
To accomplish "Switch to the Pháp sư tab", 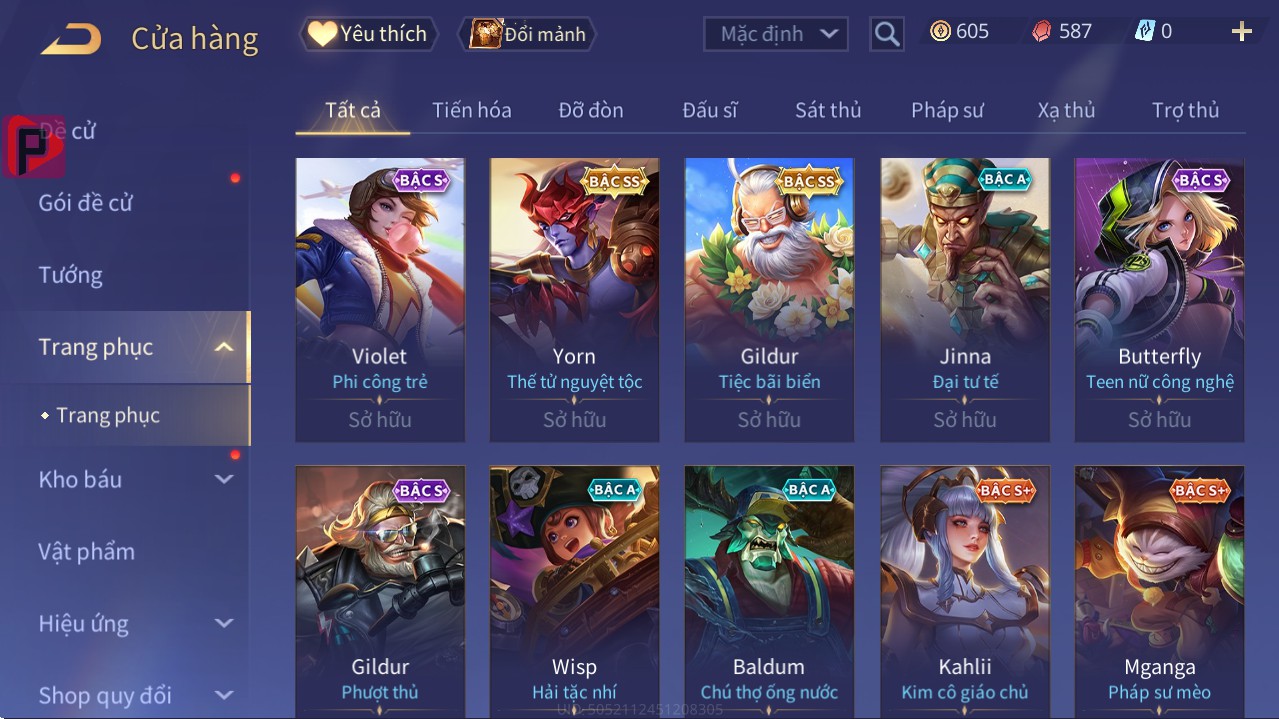I will pos(947,110).
